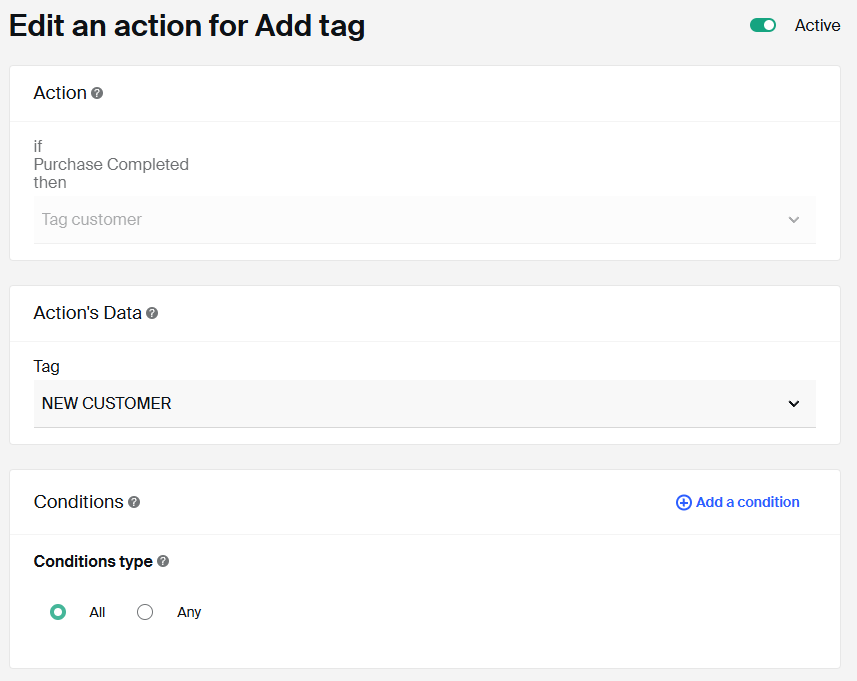Screen dimensions: 857x681
Task: Click the chevron in Tag customer field
Action: click(794, 220)
